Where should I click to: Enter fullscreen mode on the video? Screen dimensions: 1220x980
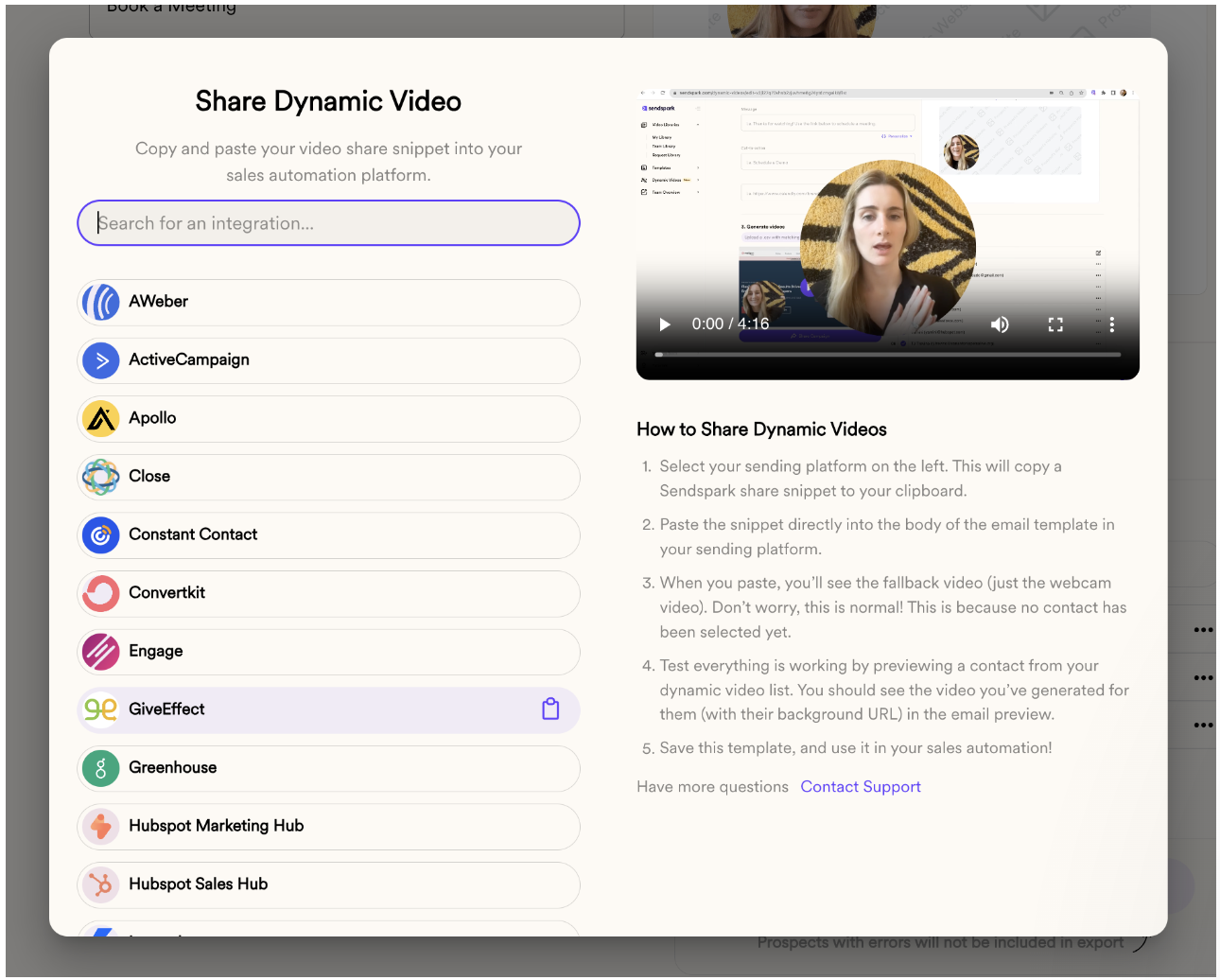tap(1055, 324)
